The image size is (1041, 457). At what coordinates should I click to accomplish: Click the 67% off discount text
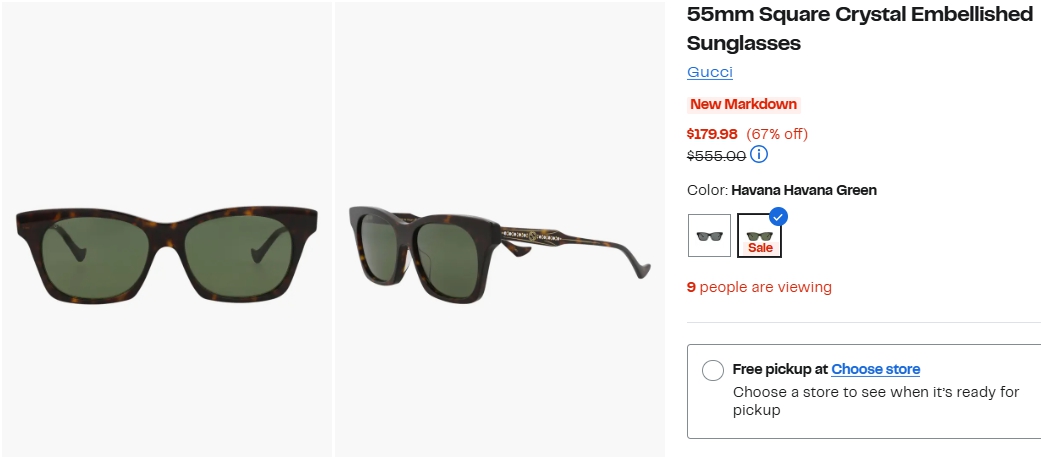[x=777, y=134]
